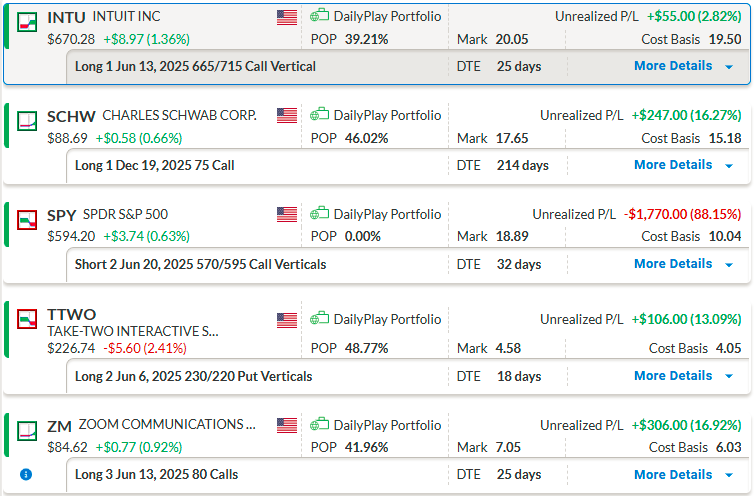This screenshot has width=755, height=496.
Task: Click INTU Mark value 20.05
Action: [512, 39]
